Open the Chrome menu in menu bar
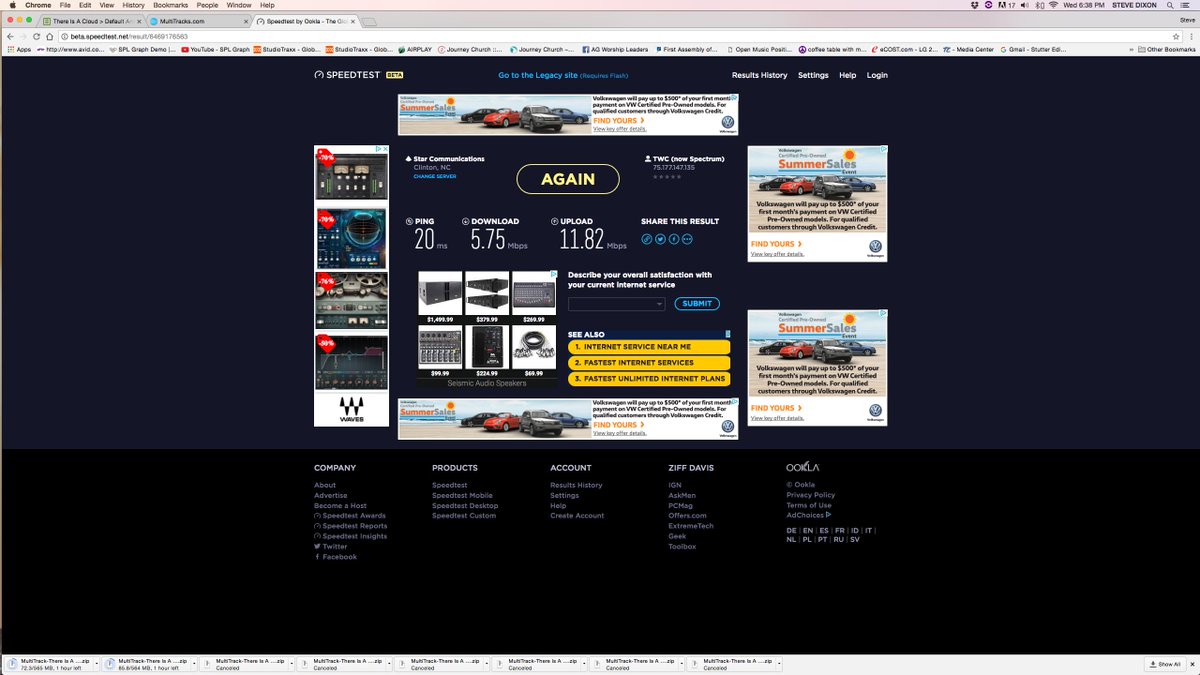 [38, 5]
